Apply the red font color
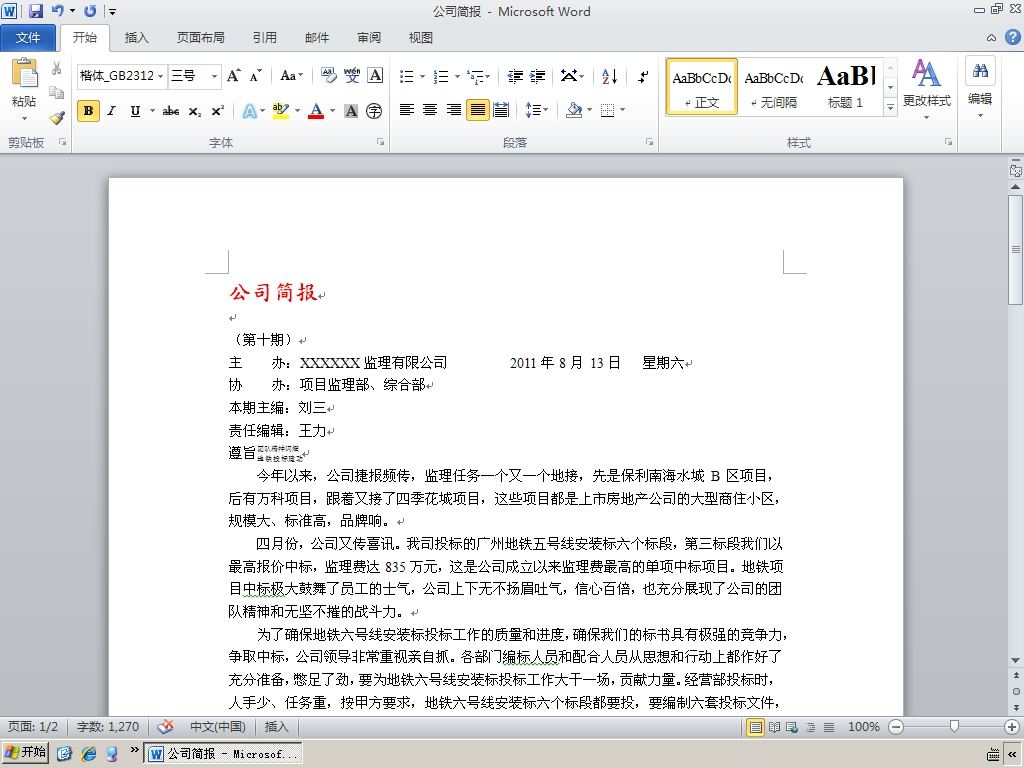Image resolution: width=1024 pixels, height=768 pixels. 316,111
